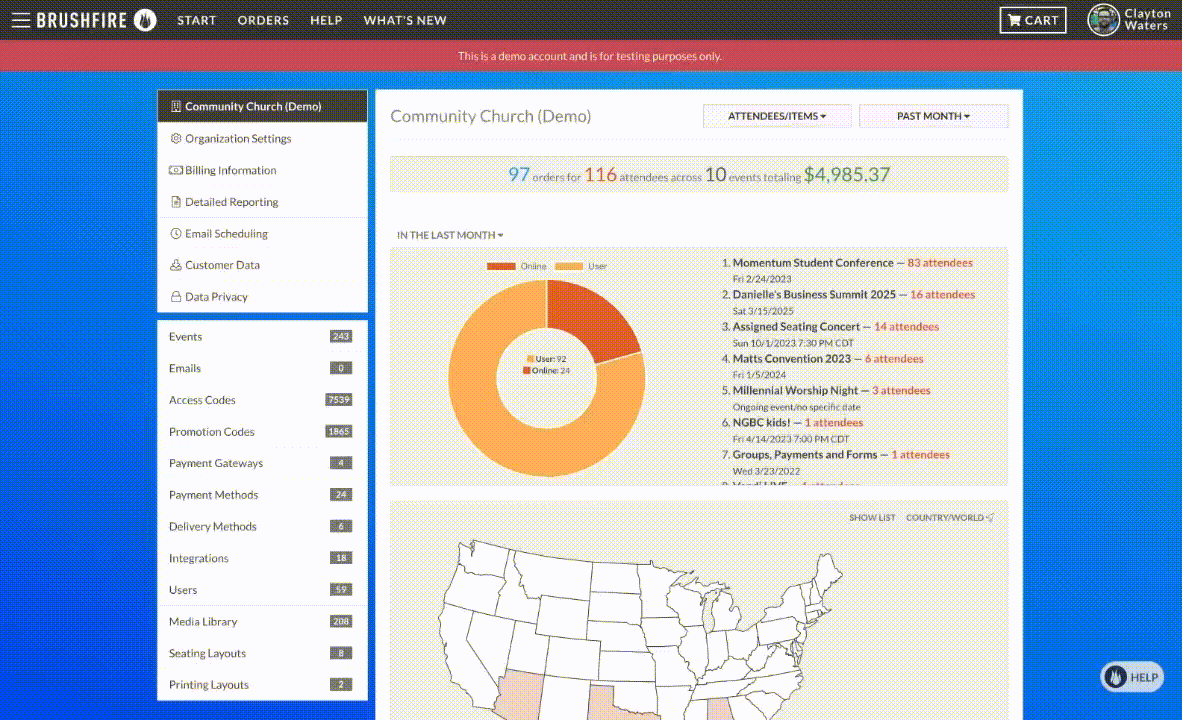This screenshot has width=1182, height=720.
Task: Open the Orders menu
Action: click(263, 20)
